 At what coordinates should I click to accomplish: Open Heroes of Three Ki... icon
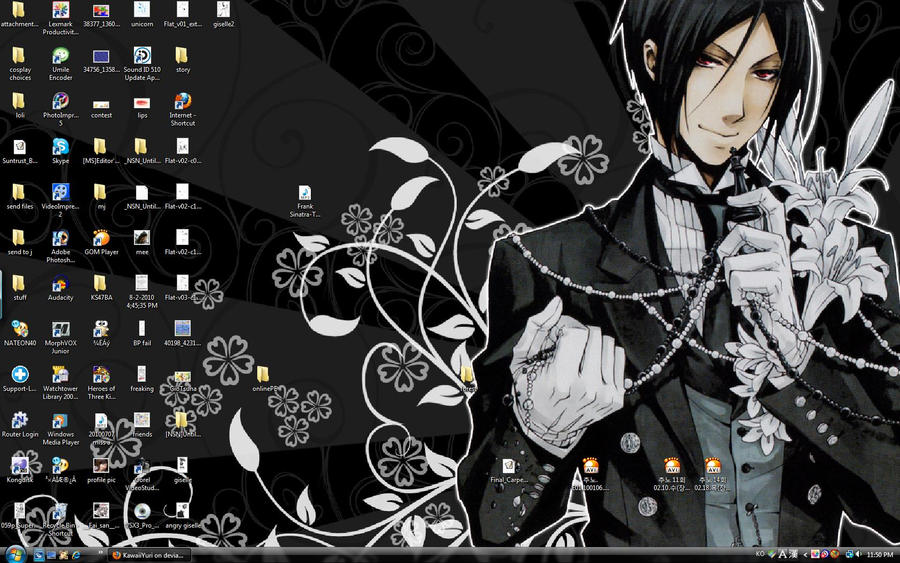pyautogui.click(x=101, y=383)
